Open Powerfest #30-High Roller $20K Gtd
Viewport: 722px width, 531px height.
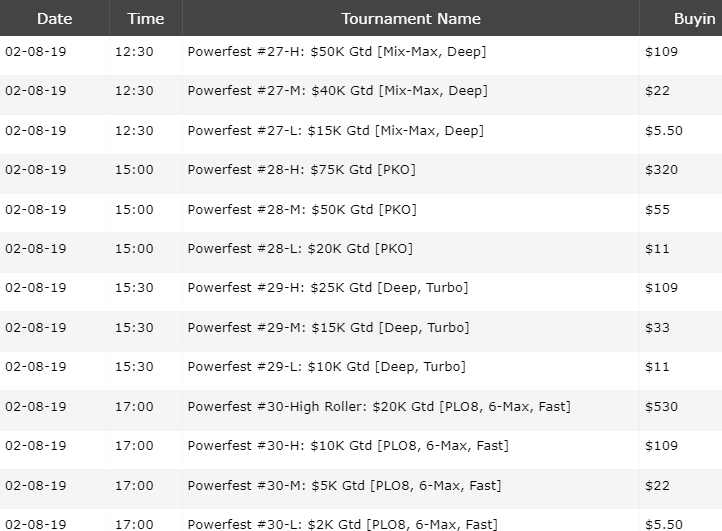379,407
